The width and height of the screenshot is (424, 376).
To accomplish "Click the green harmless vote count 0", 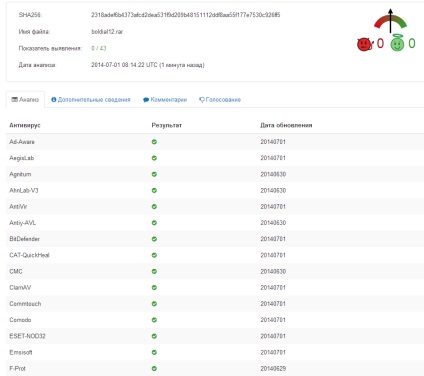I will coord(412,43).
